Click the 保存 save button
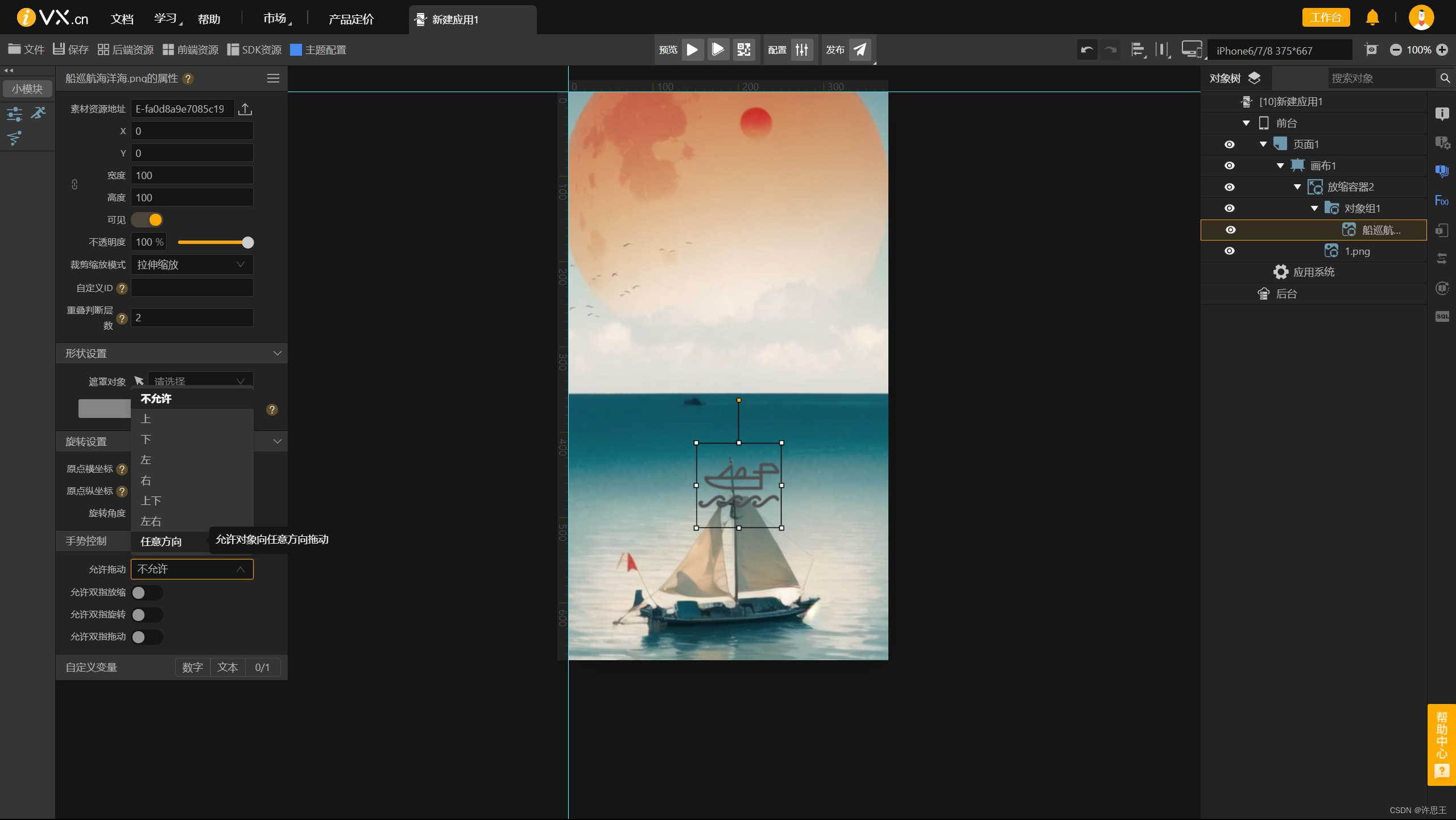Screen dimensions: 1456x820 pyautogui.click(x=71, y=50)
